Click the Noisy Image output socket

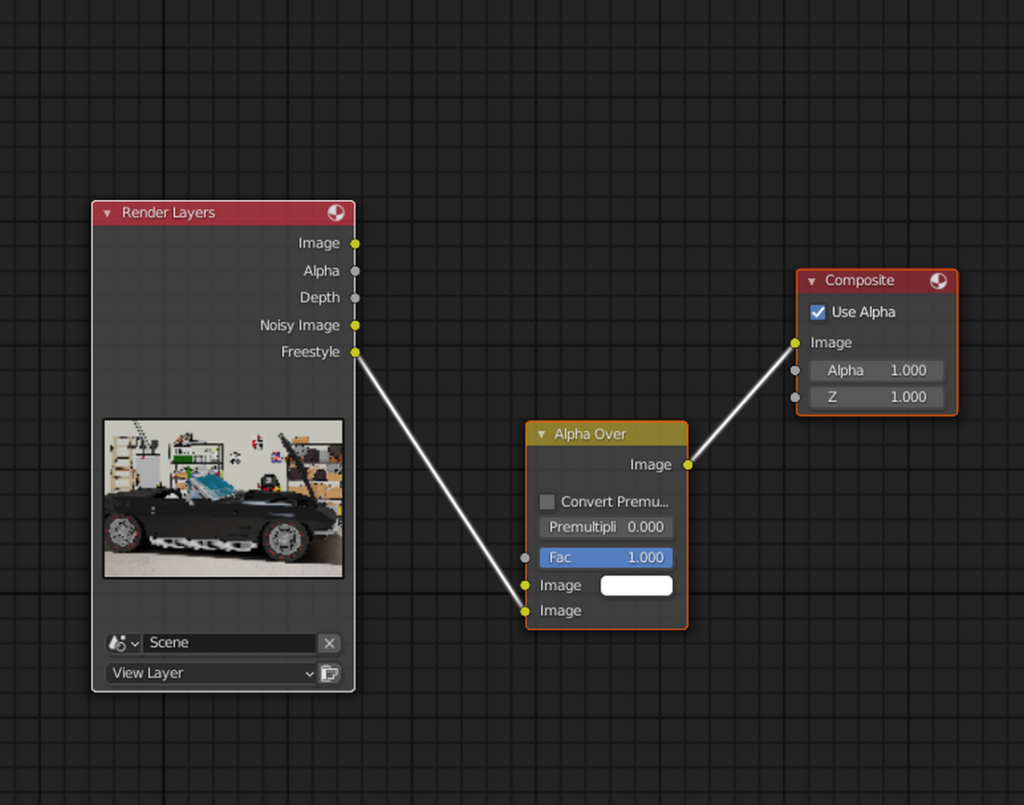pyautogui.click(x=355, y=325)
